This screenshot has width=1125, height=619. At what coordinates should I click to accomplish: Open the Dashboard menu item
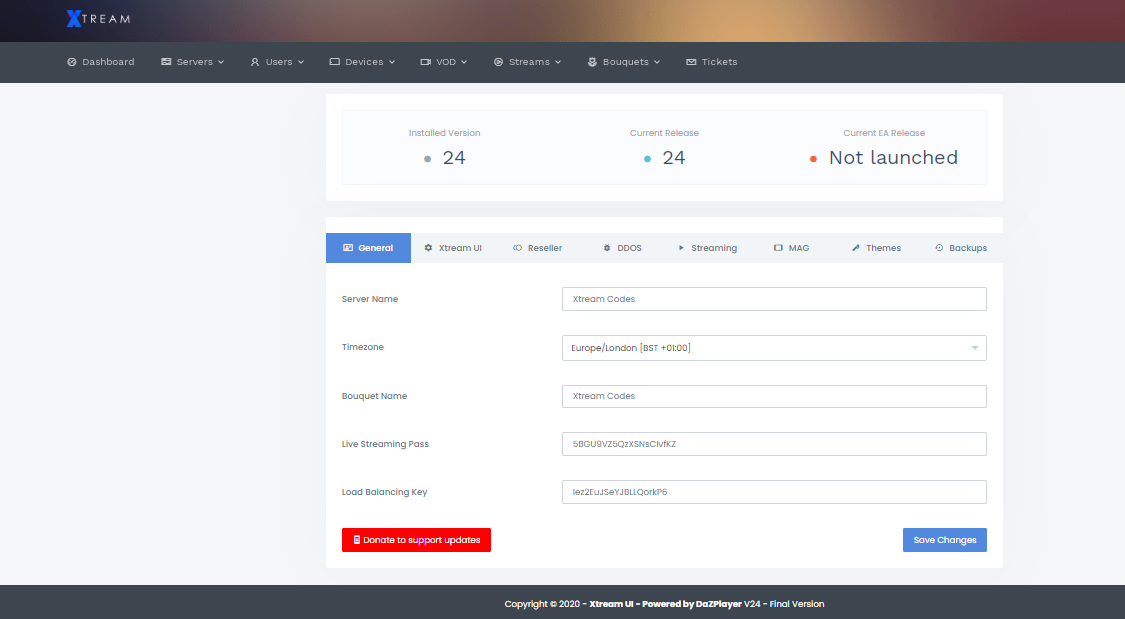coord(100,62)
